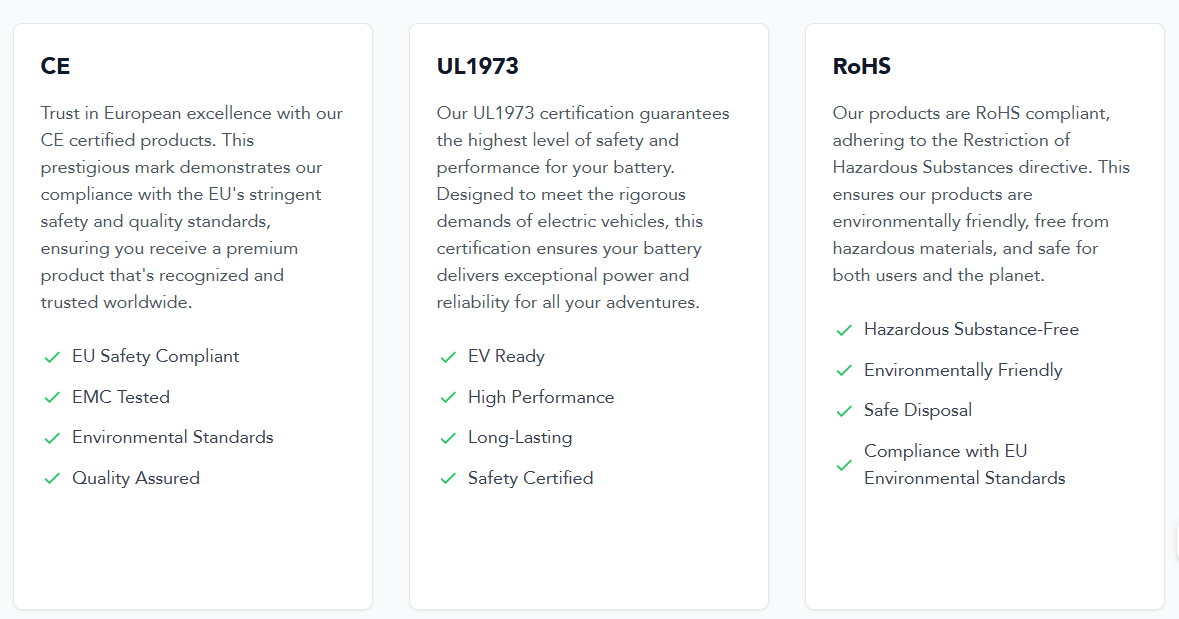This screenshot has width=1179, height=619.
Task: Click the CE certification description paragraph
Action: (x=192, y=208)
